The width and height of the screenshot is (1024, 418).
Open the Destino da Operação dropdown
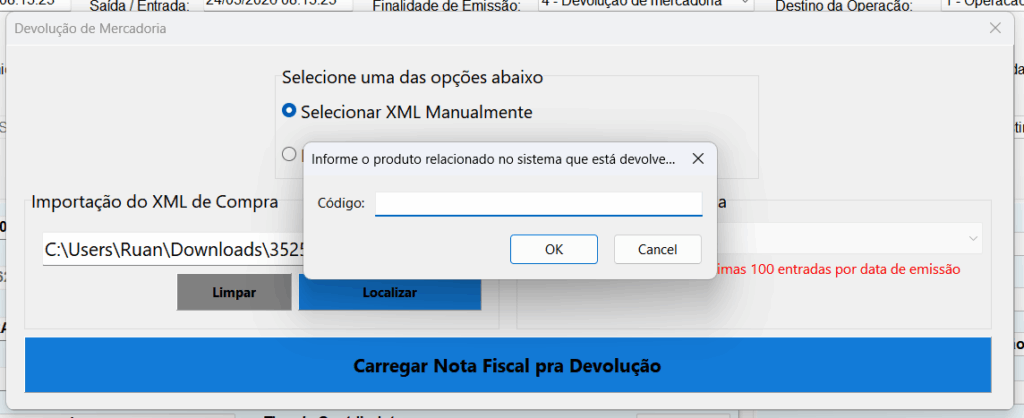pos(980,4)
